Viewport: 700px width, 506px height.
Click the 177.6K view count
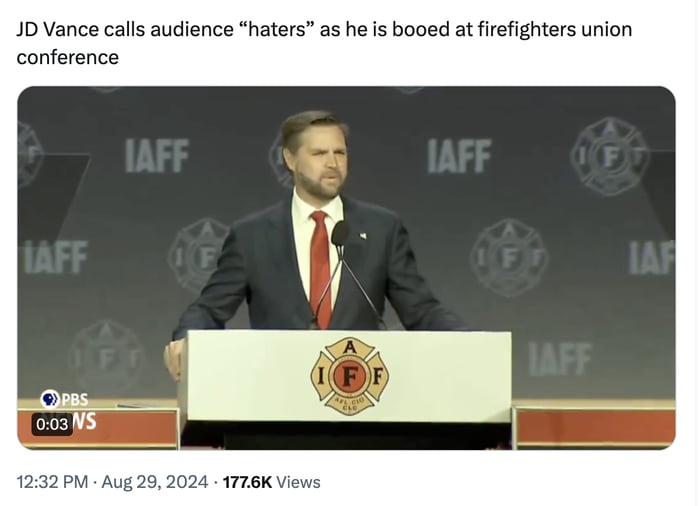point(246,482)
